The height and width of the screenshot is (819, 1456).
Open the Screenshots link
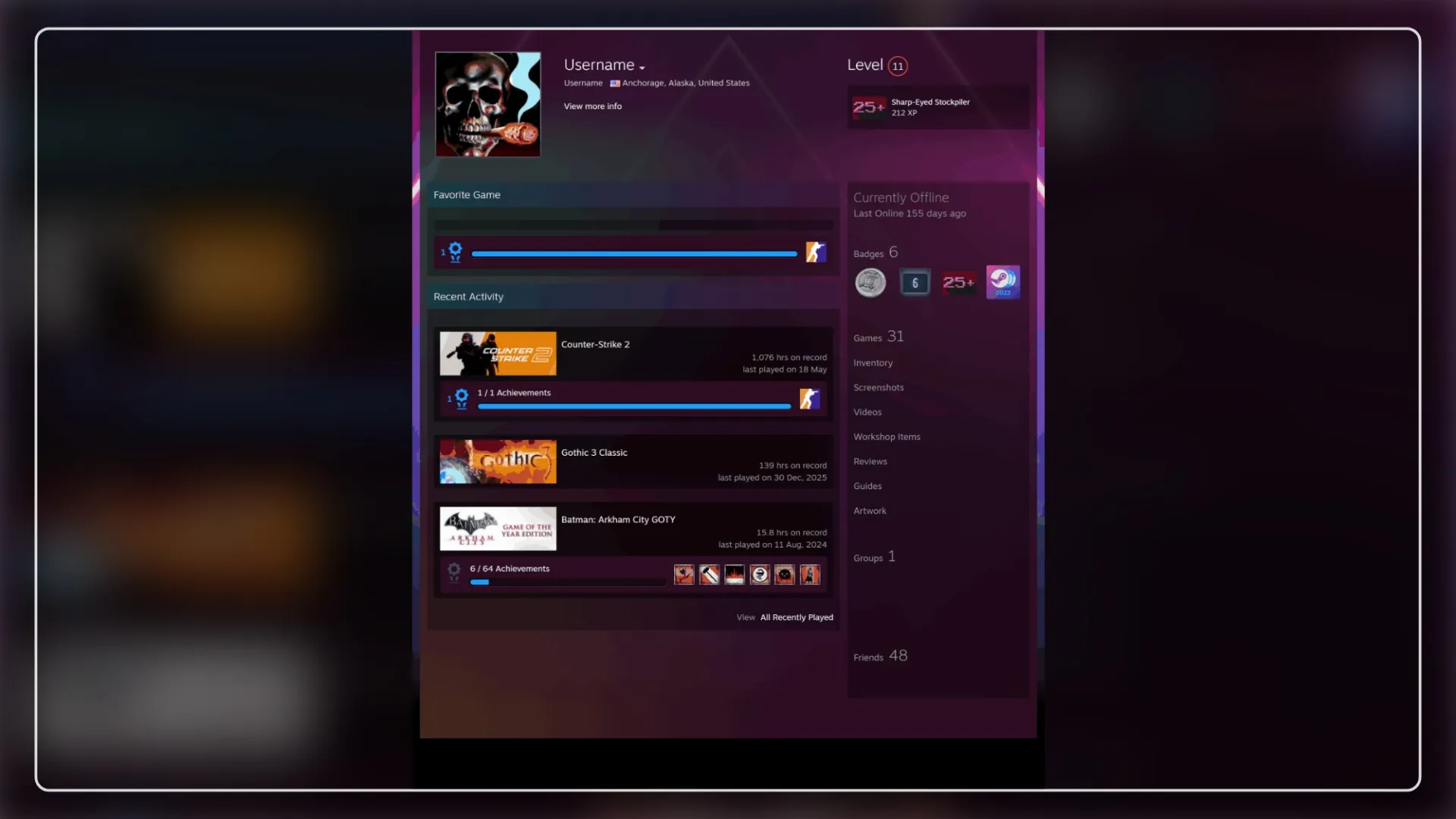coord(878,388)
